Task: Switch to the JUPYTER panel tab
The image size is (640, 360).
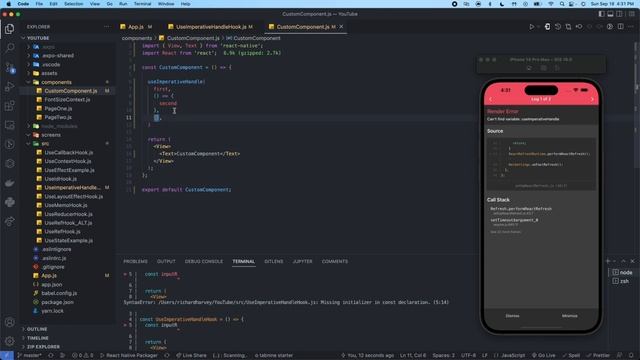Action: pyautogui.click(x=302, y=261)
